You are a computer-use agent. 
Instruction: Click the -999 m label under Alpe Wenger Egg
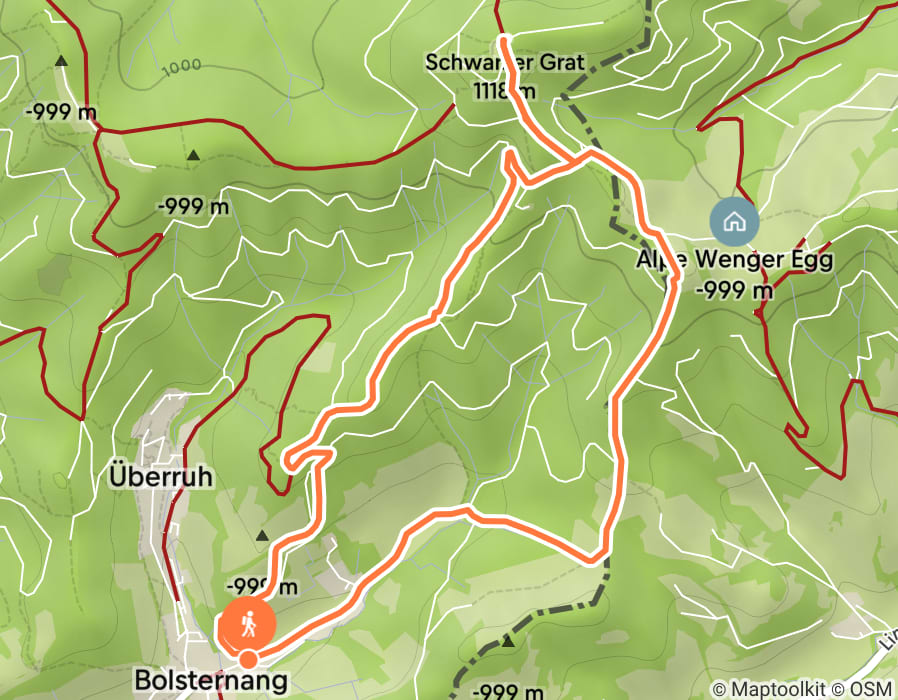(x=734, y=290)
